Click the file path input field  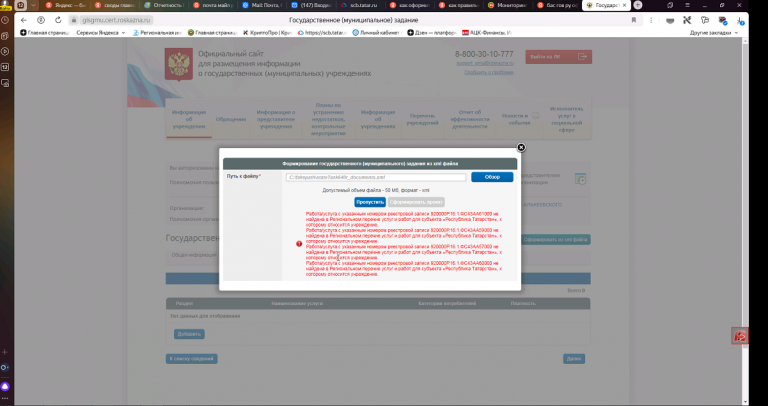coord(376,177)
